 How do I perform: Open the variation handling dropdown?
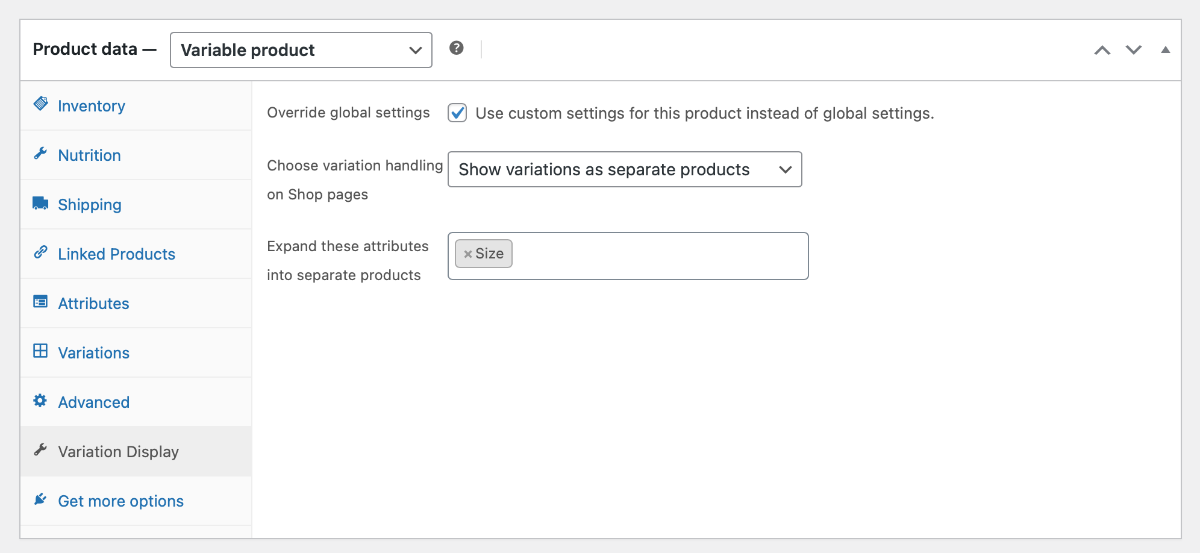[x=625, y=169]
